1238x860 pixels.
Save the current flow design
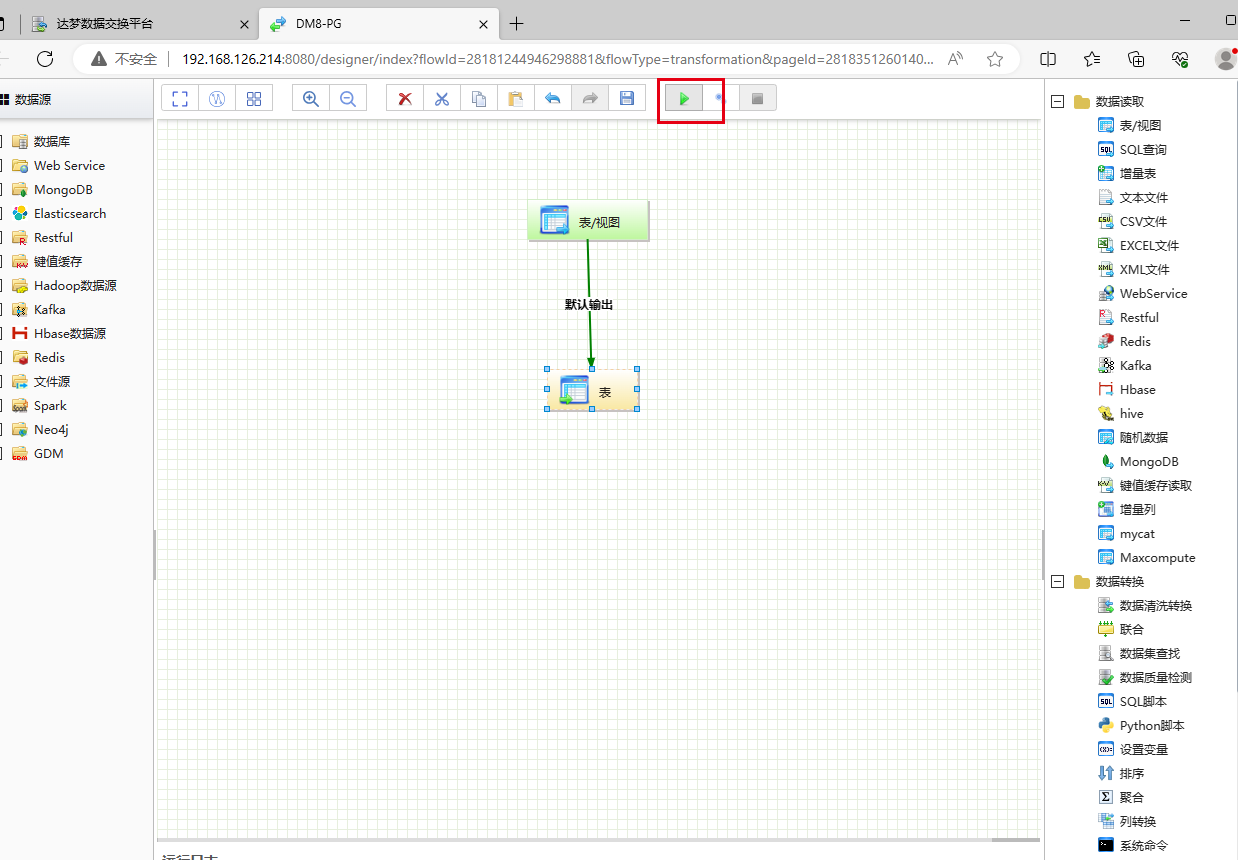(x=627, y=97)
